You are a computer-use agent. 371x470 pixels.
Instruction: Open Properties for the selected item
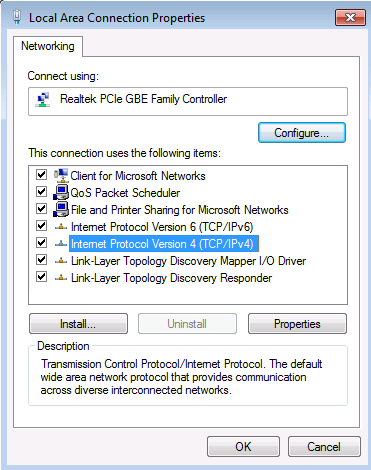pos(297,324)
